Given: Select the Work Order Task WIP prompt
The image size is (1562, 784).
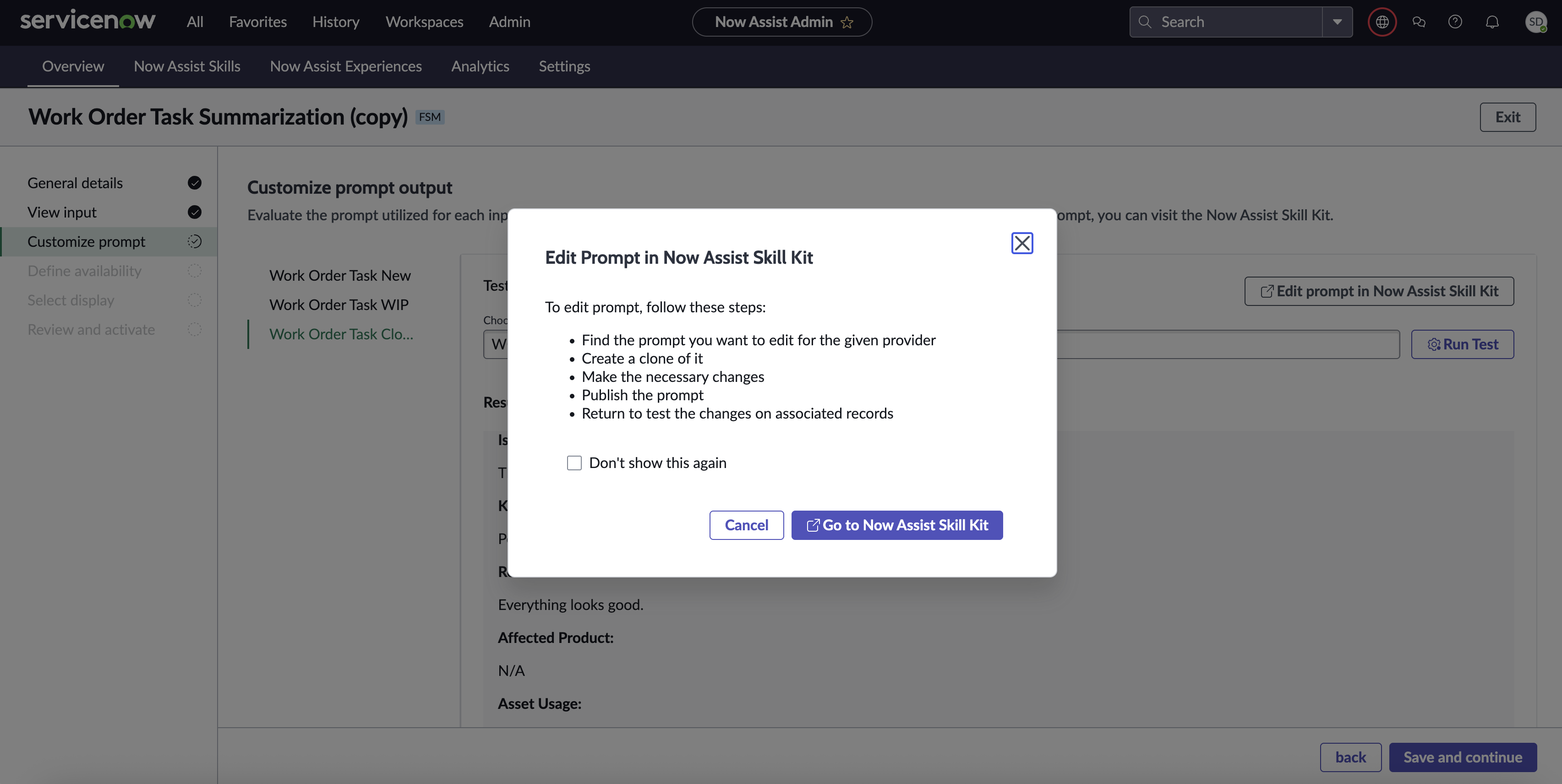Looking at the screenshot, I should pos(339,305).
